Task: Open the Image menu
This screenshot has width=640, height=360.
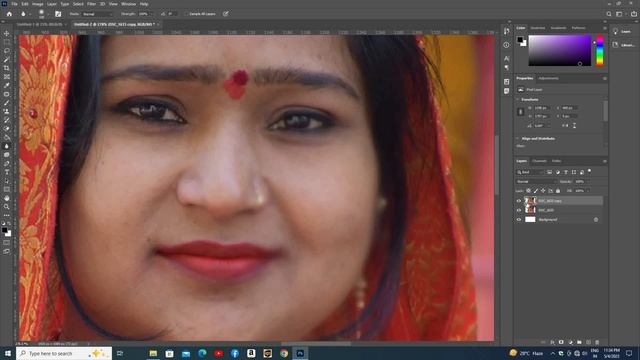Action: 38,4
